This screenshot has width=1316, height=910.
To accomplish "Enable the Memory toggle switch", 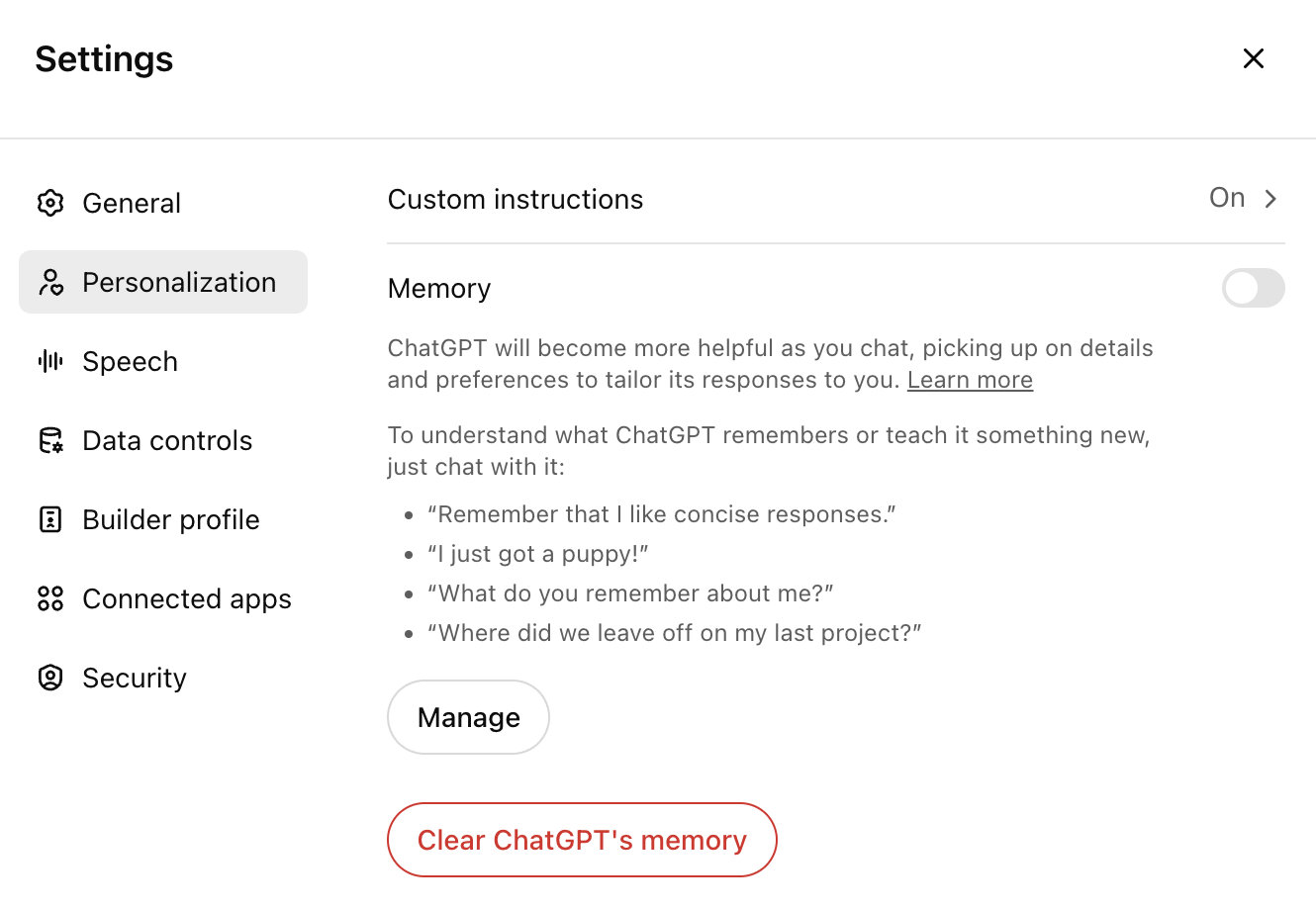I will pos(1253,288).
